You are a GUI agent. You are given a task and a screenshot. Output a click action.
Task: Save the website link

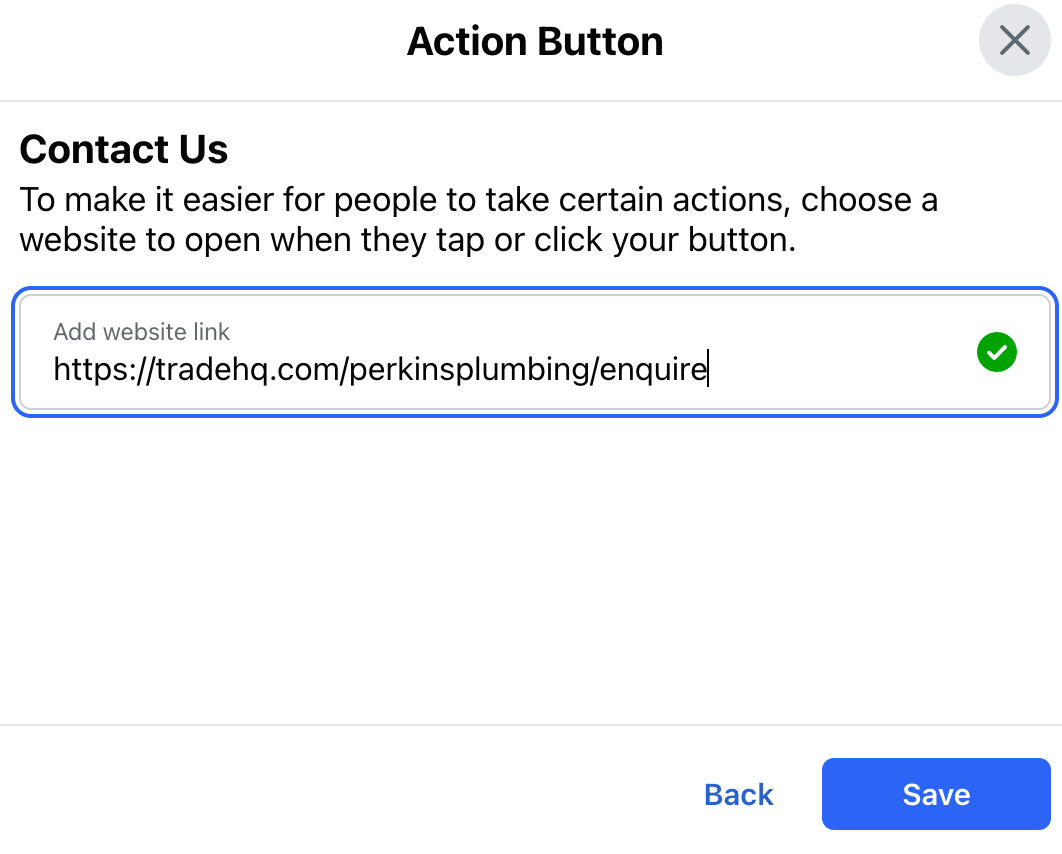(x=936, y=794)
